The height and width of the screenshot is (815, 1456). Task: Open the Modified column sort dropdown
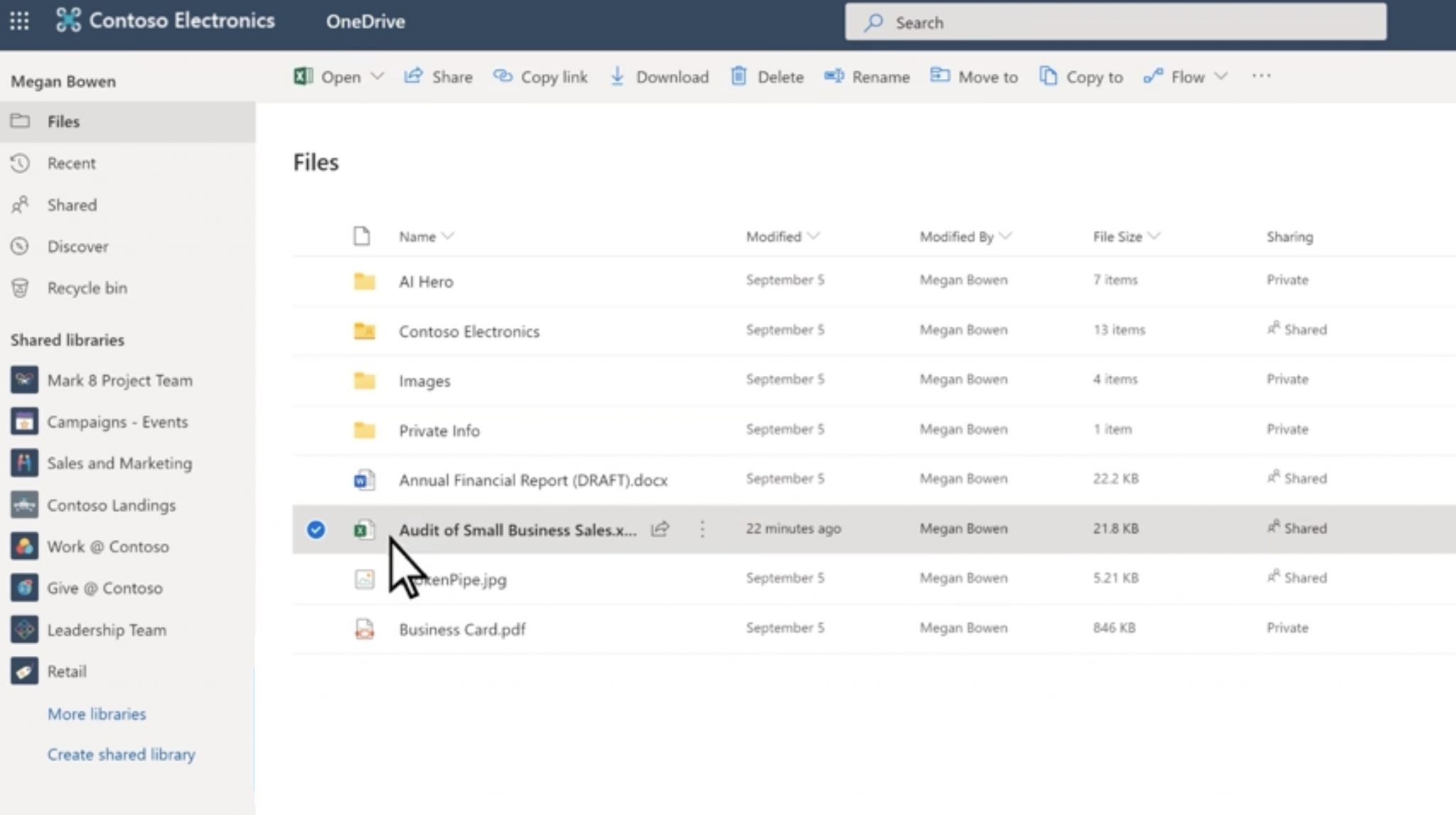tap(814, 236)
